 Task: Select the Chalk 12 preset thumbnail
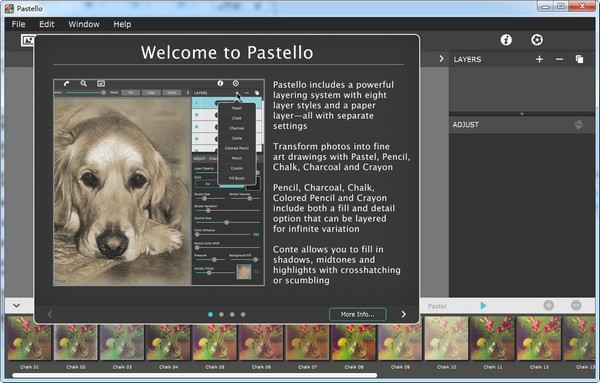coord(539,338)
